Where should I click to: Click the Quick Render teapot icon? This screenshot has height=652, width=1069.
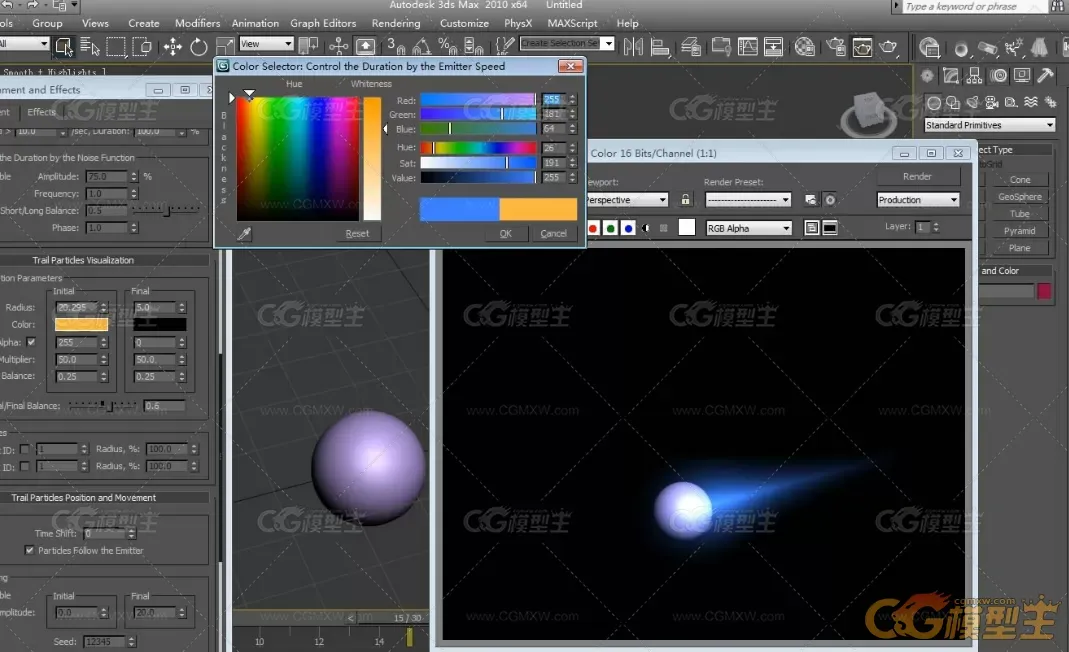(888, 46)
